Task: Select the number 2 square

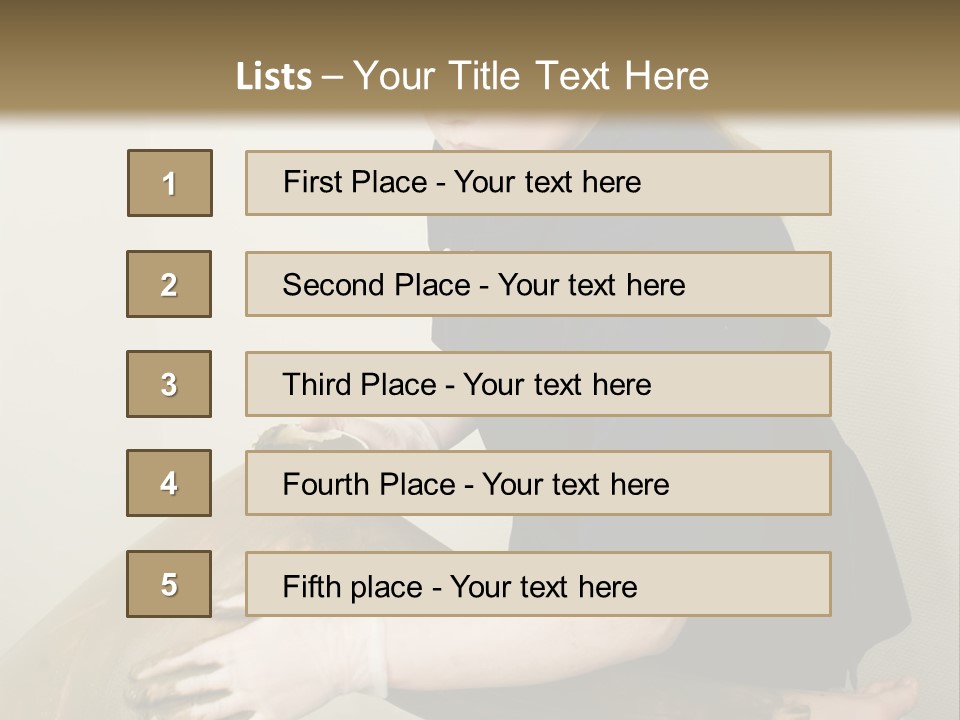Action: click(x=169, y=284)
